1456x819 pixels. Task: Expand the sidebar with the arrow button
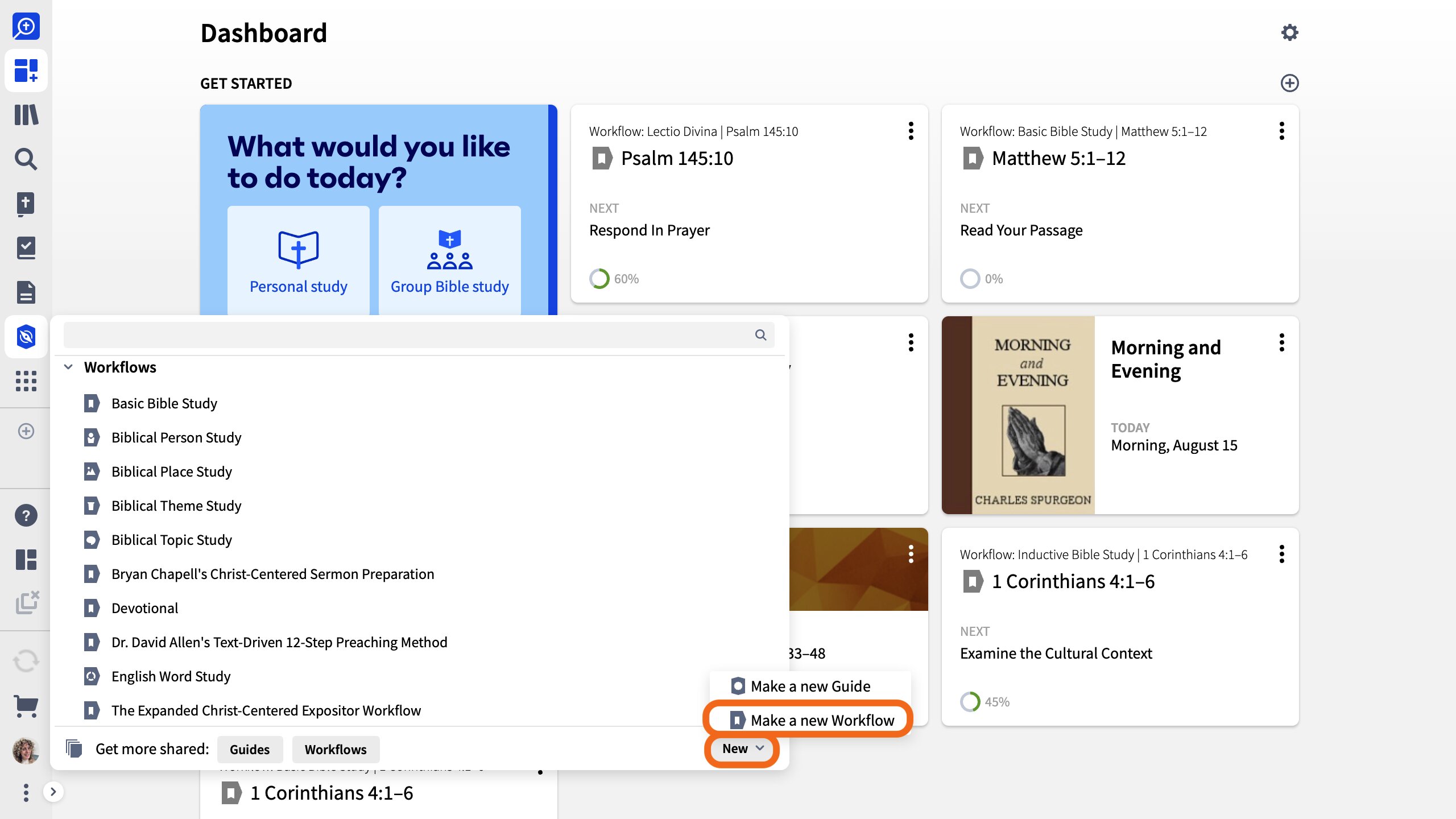click(x=53, y=792)
